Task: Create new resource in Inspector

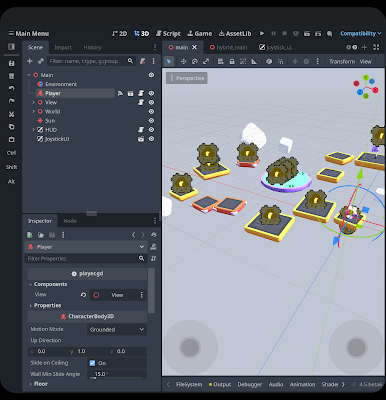Action: 30,235
